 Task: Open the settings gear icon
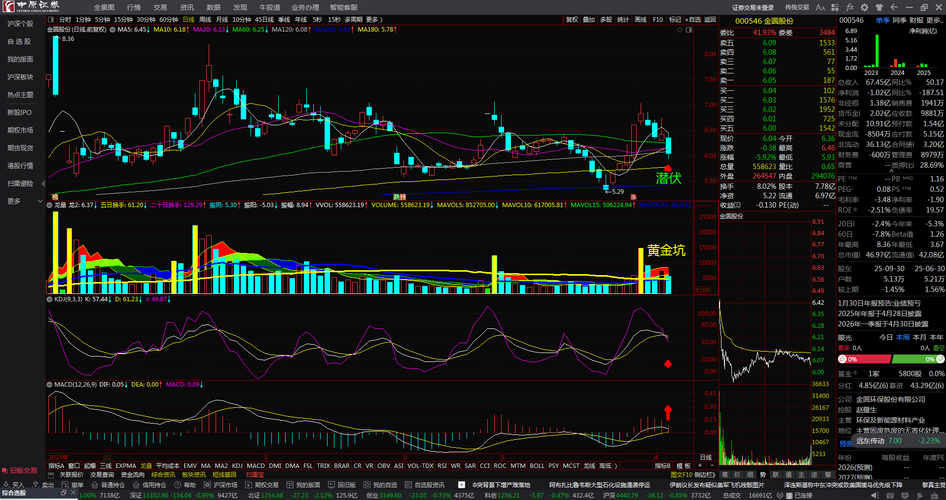coord(865,7)
